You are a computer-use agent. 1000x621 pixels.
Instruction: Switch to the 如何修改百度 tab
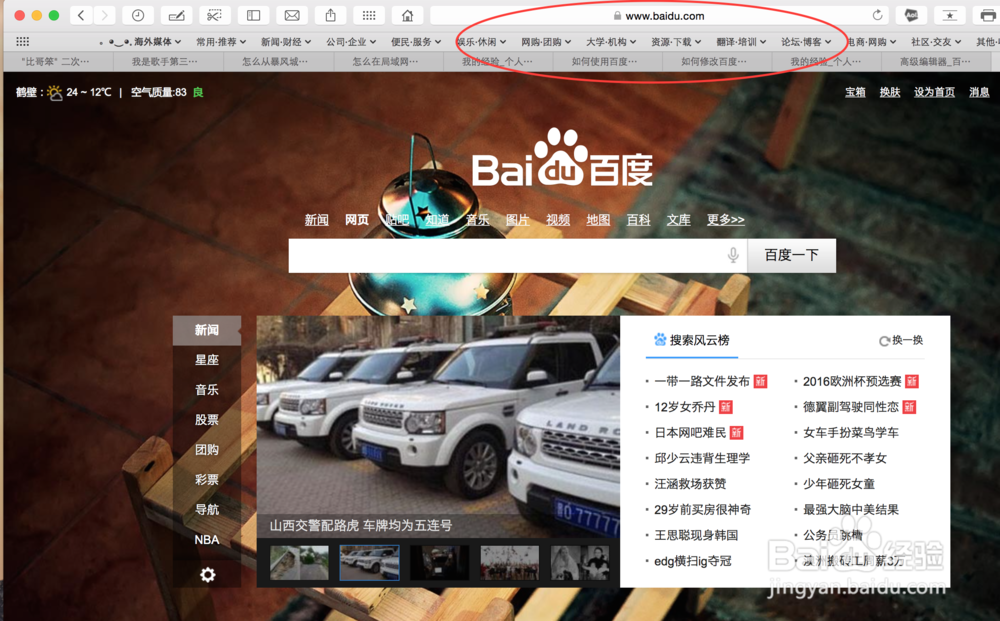[717, 61]
